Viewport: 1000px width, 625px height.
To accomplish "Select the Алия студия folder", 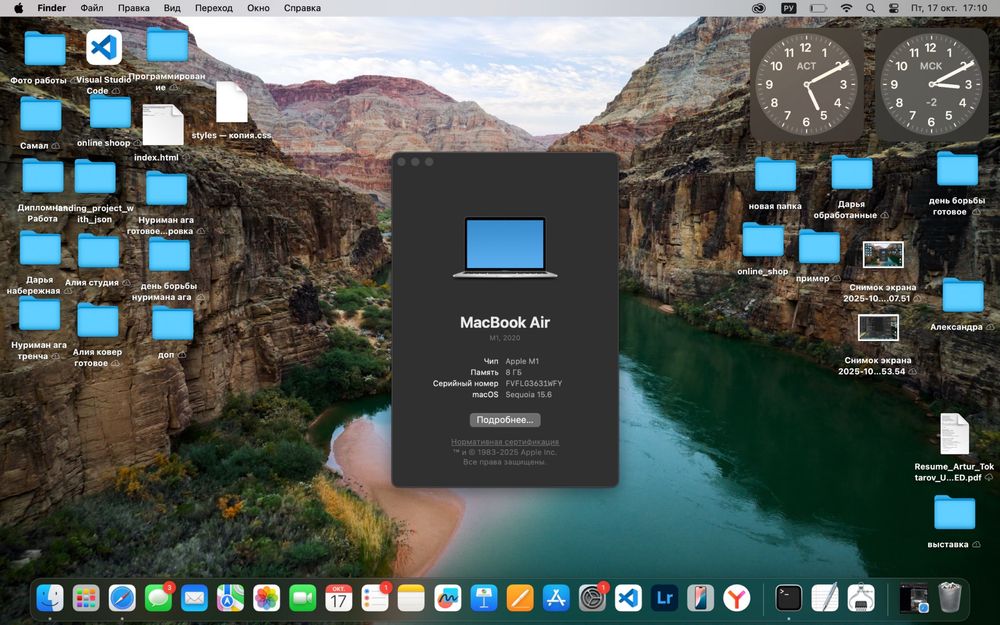I will (x=98, y=251).
